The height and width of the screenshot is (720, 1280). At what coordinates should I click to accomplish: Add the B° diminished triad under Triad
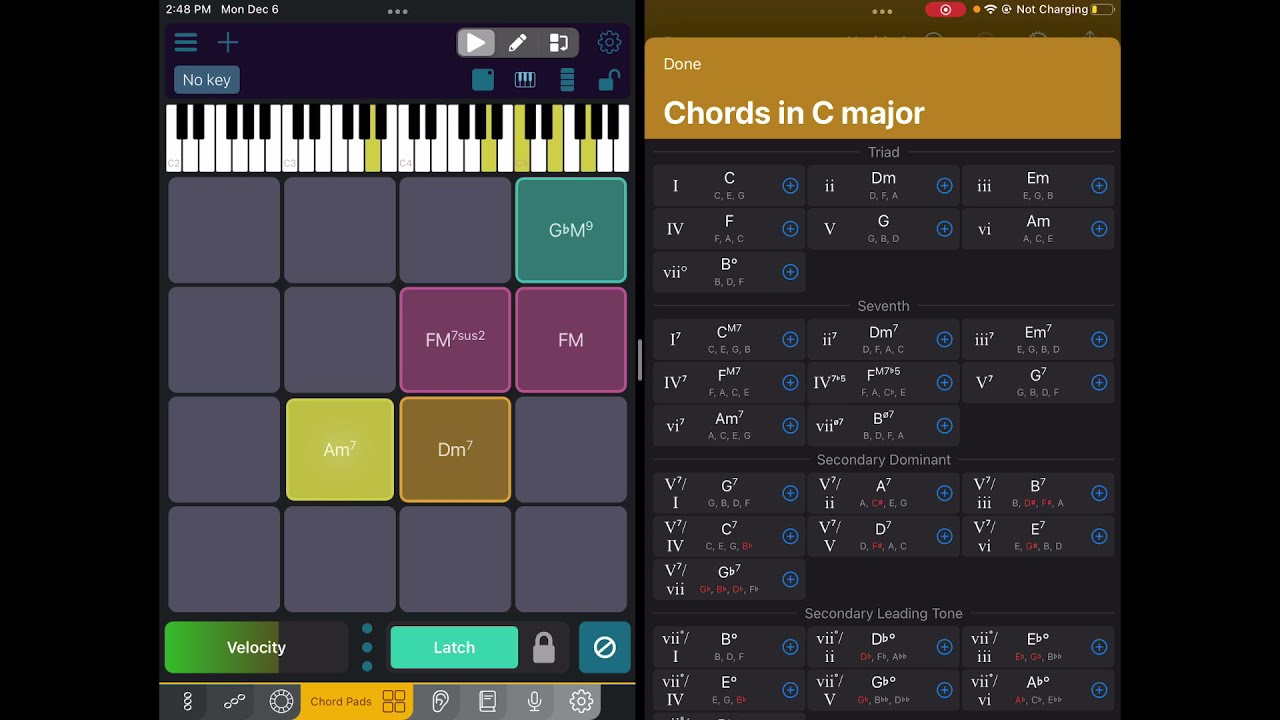[790, 272]
